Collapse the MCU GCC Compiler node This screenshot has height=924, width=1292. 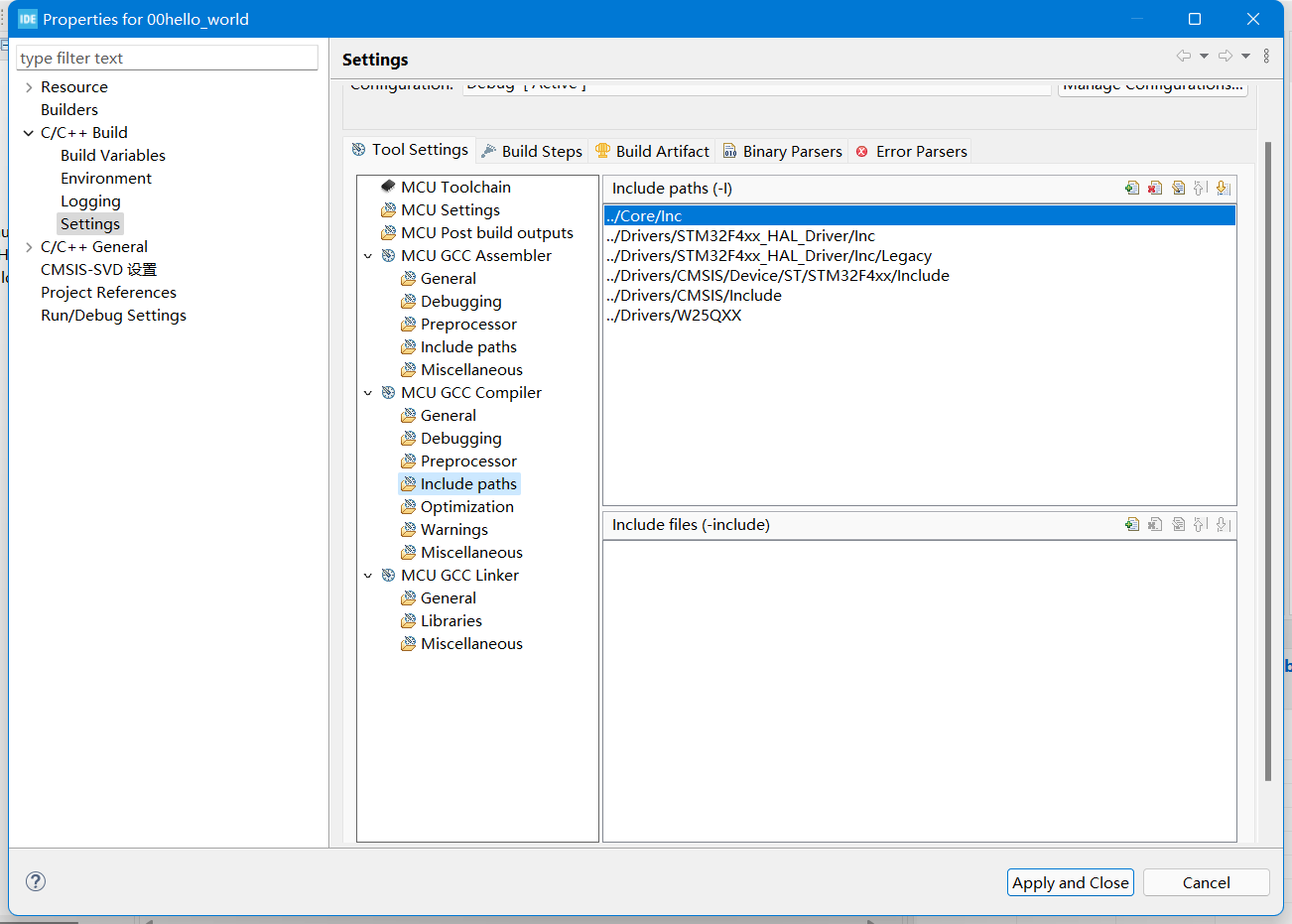click(x=368, y=393)
